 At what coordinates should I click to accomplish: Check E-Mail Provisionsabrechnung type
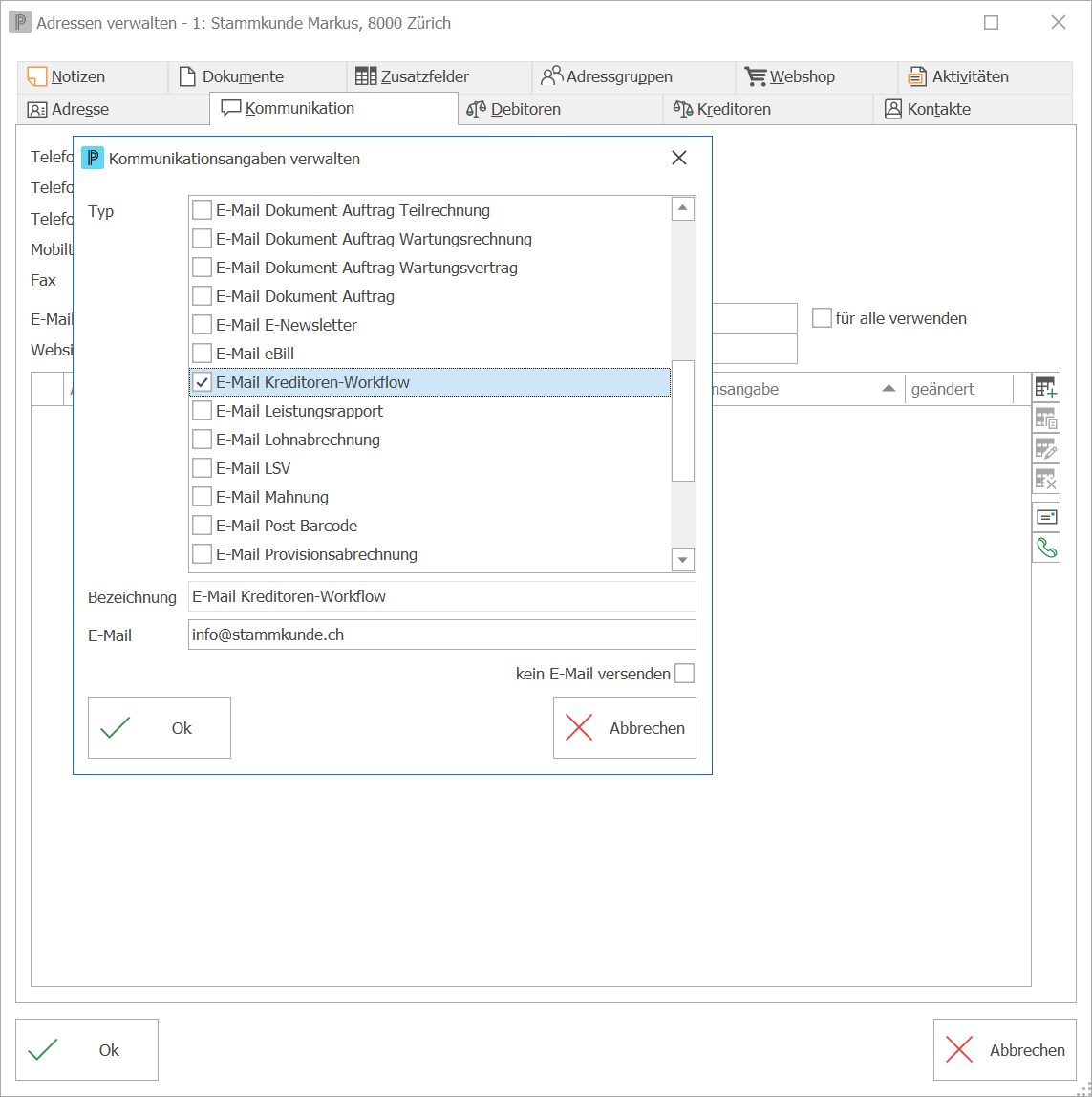click(203, 554)
